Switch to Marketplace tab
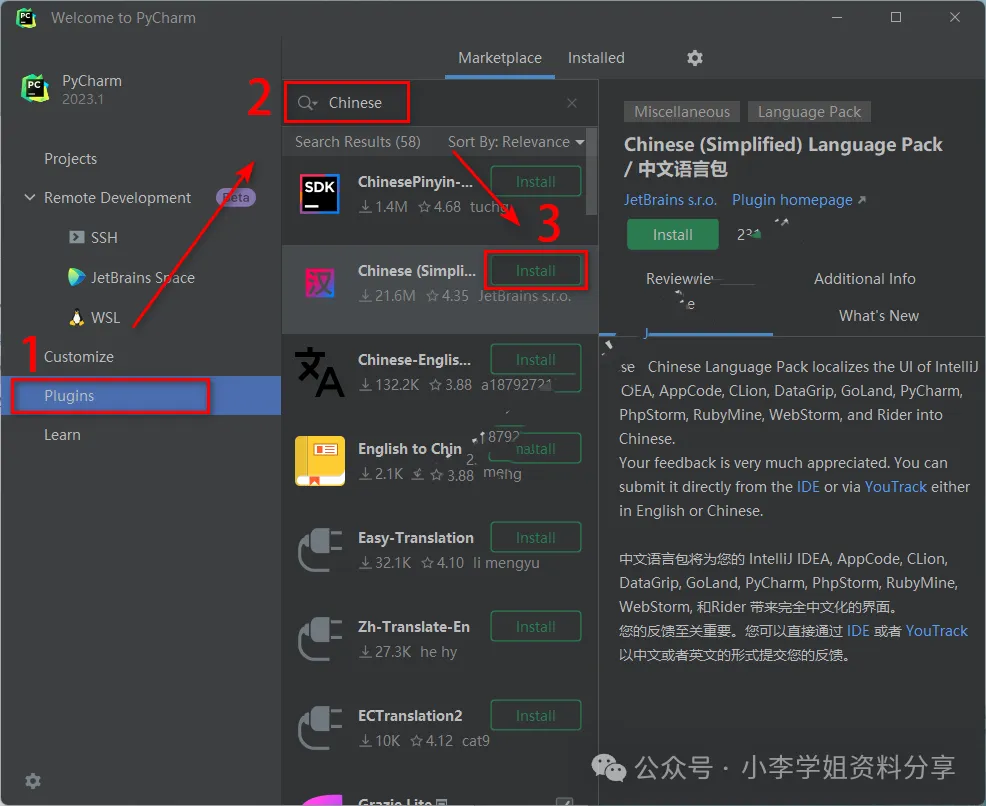This screenshot has height=806, width=986. pos(499,58)
